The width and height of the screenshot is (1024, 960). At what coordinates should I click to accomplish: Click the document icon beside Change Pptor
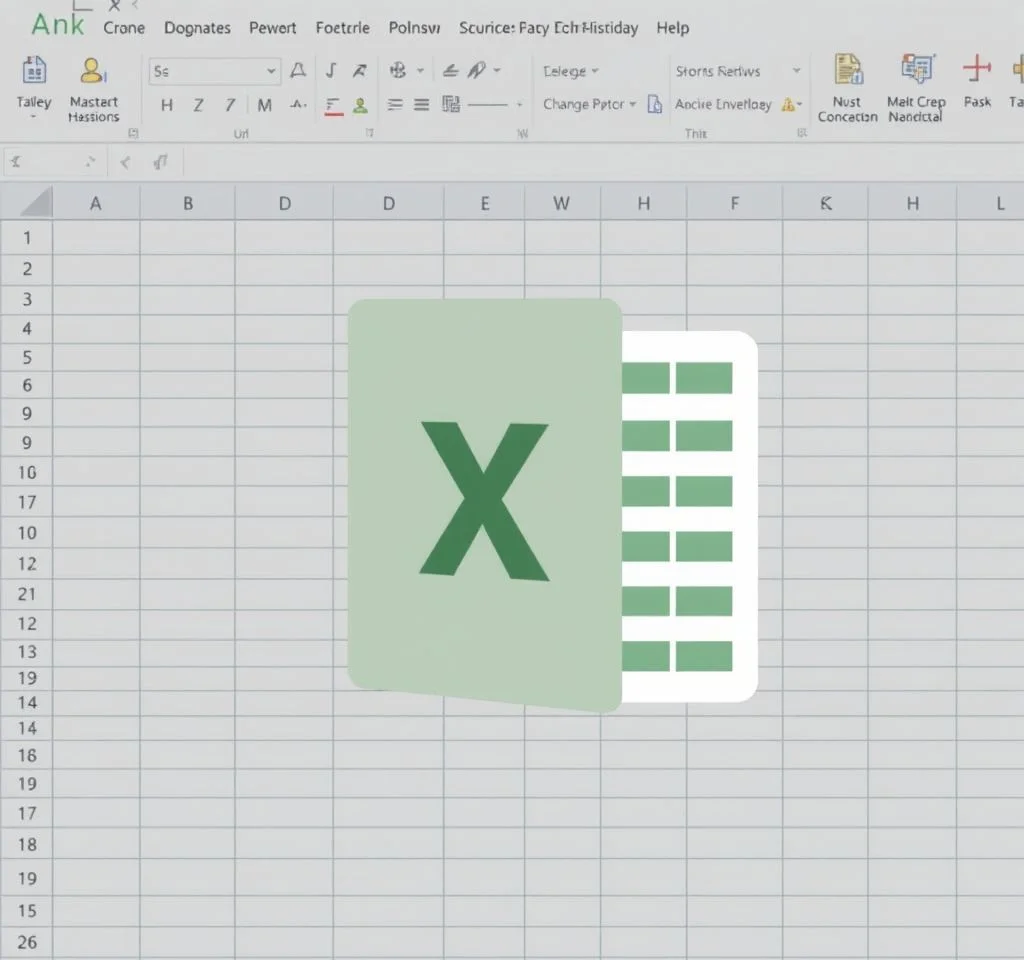click(654, 104)
